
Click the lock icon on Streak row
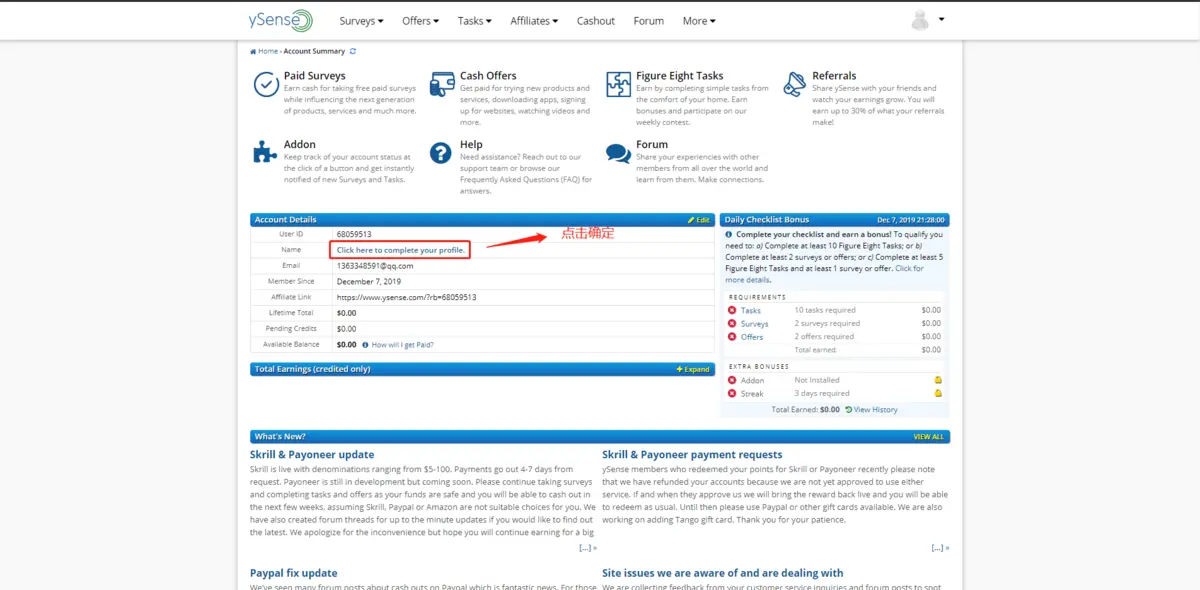click(x=938, y=393)
